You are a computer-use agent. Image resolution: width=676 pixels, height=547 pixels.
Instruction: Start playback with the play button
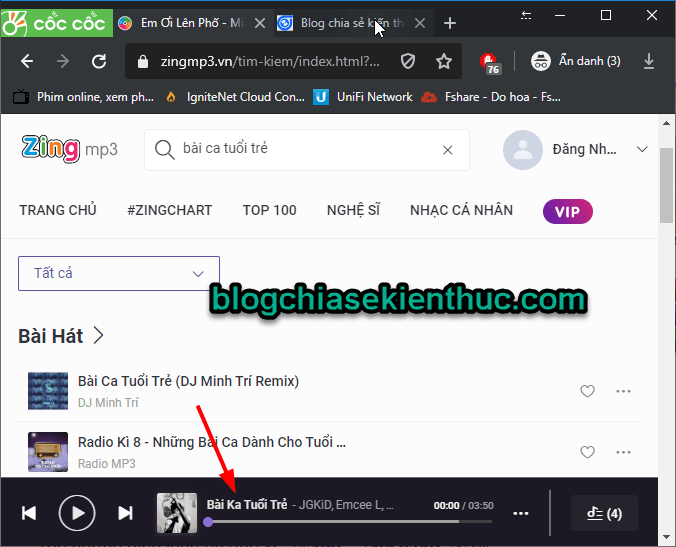[x=77, y=513]
